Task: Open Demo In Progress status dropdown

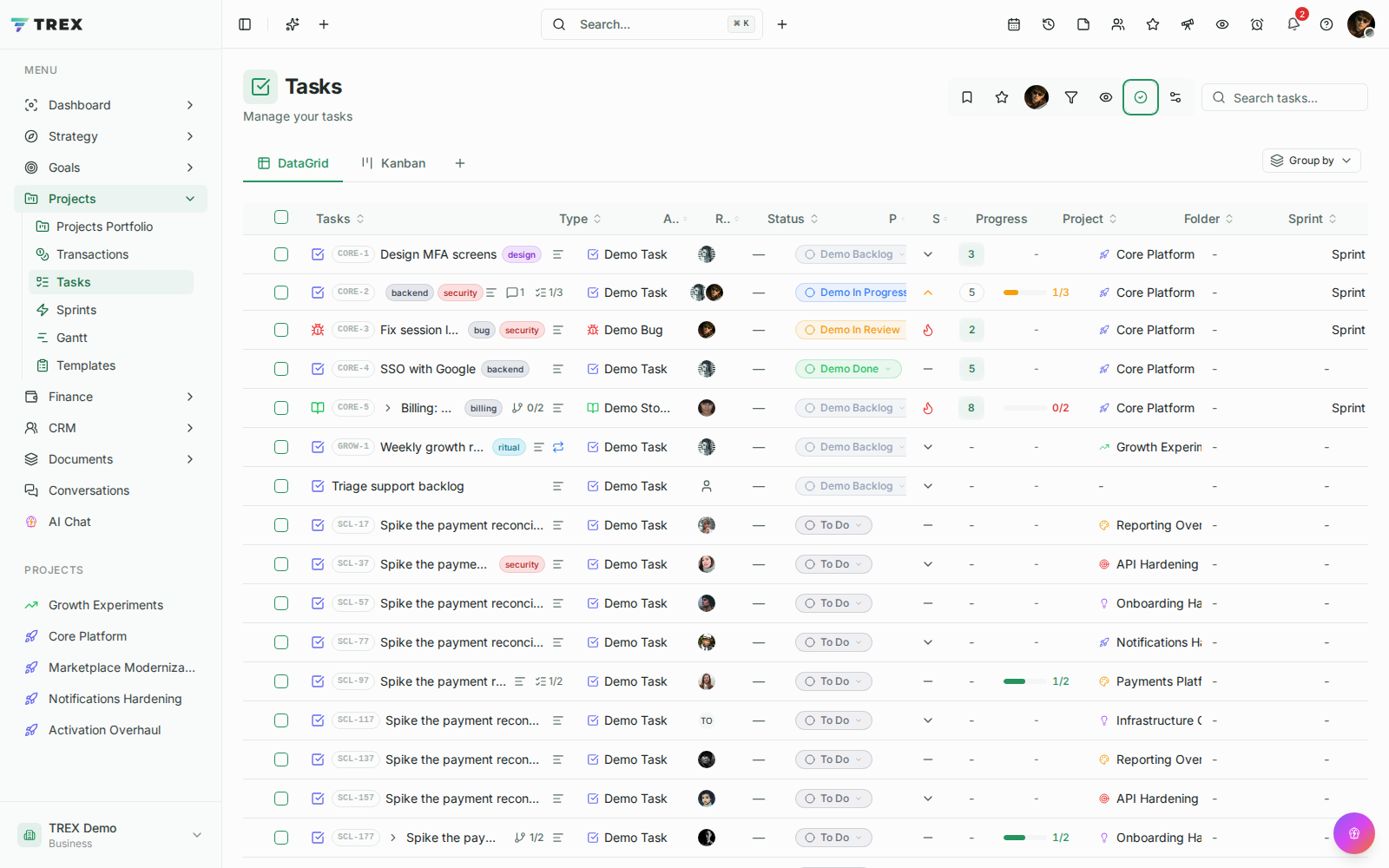Action: pyautogui.click(x=852, y=293)
